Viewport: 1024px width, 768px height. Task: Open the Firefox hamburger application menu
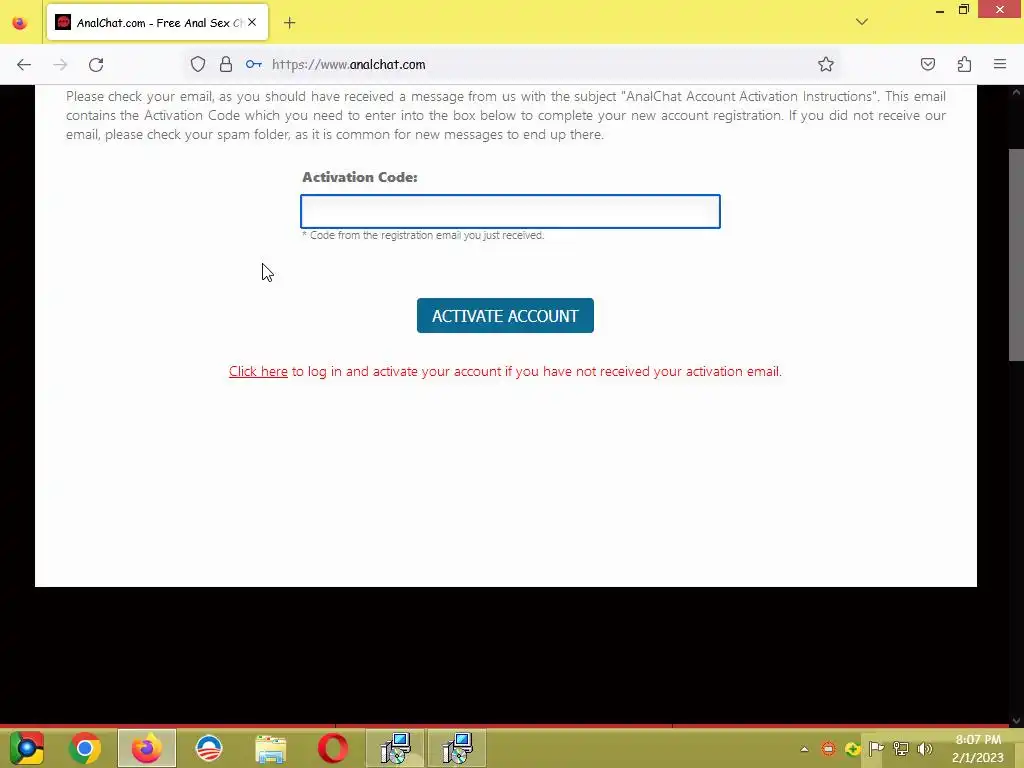pos(1000,64)
